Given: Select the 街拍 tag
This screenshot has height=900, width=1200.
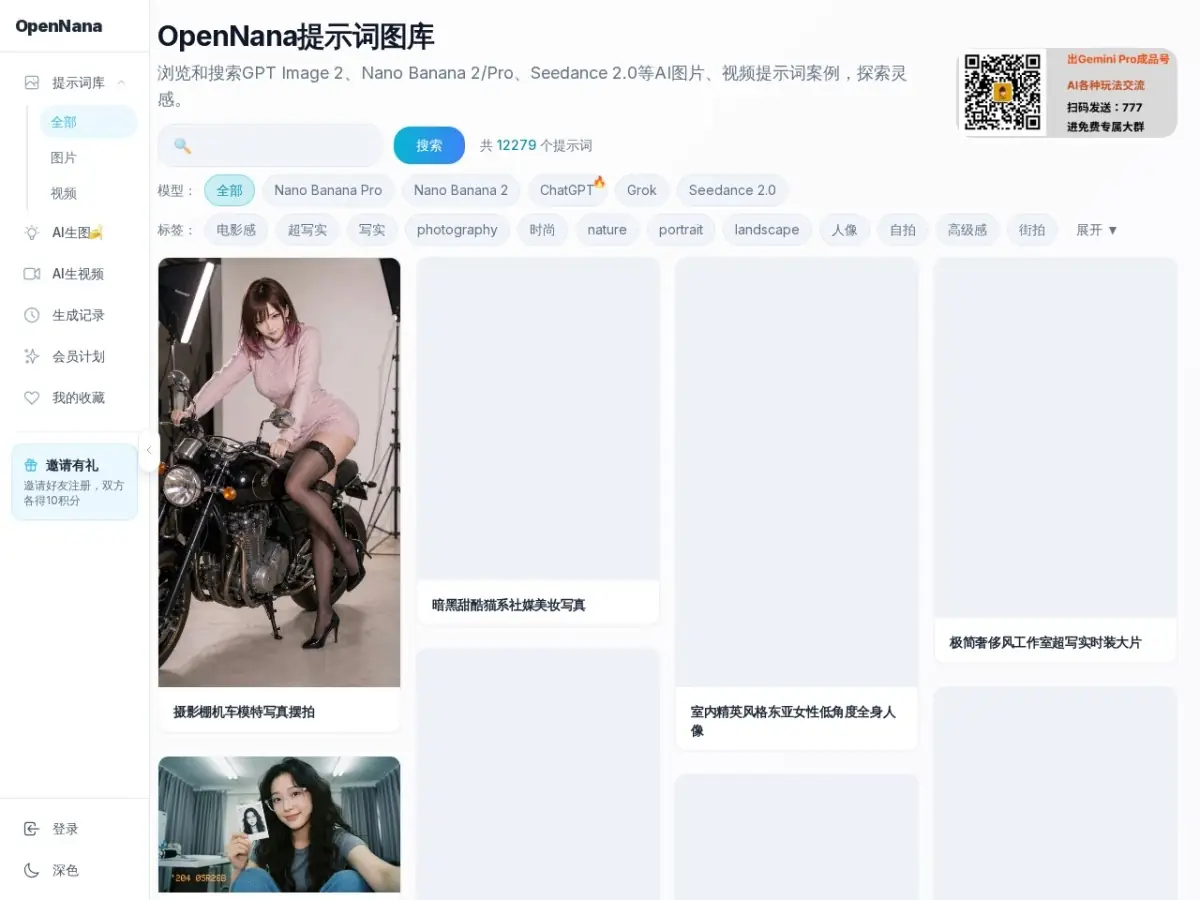Looking at the screenshot, I should [x=1032, y=230].
